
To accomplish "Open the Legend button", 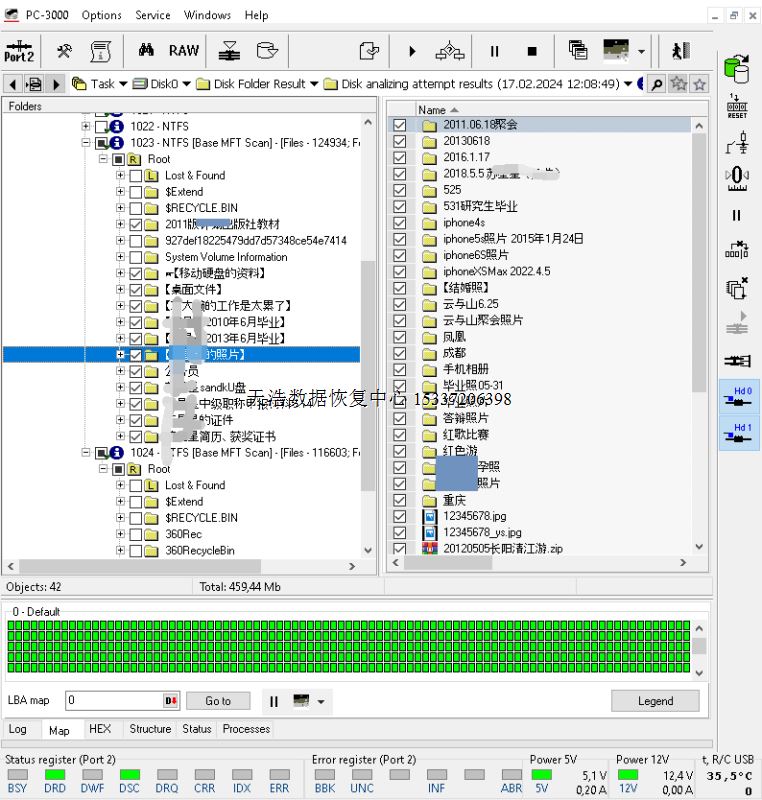I will click(x=655, y=701).
